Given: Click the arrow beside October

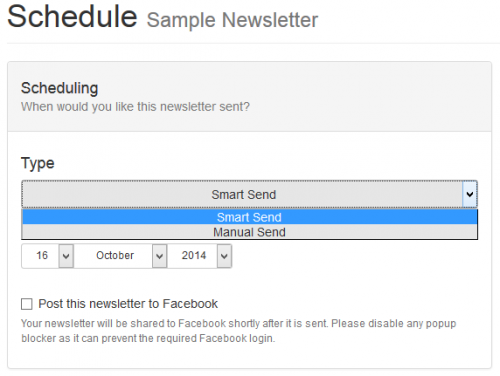Looking at the screenshot, I should pyautogui.click(x=159, y=256).
